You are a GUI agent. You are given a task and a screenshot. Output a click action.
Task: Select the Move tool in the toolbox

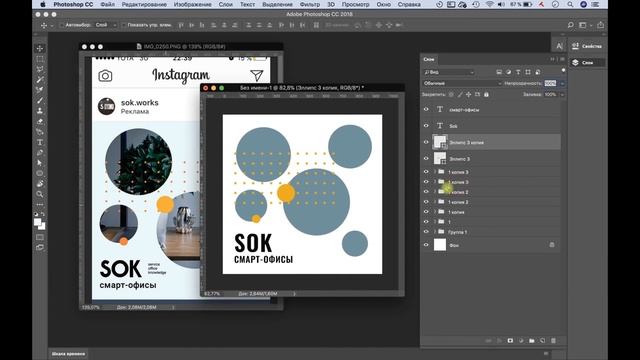point(40,49)
